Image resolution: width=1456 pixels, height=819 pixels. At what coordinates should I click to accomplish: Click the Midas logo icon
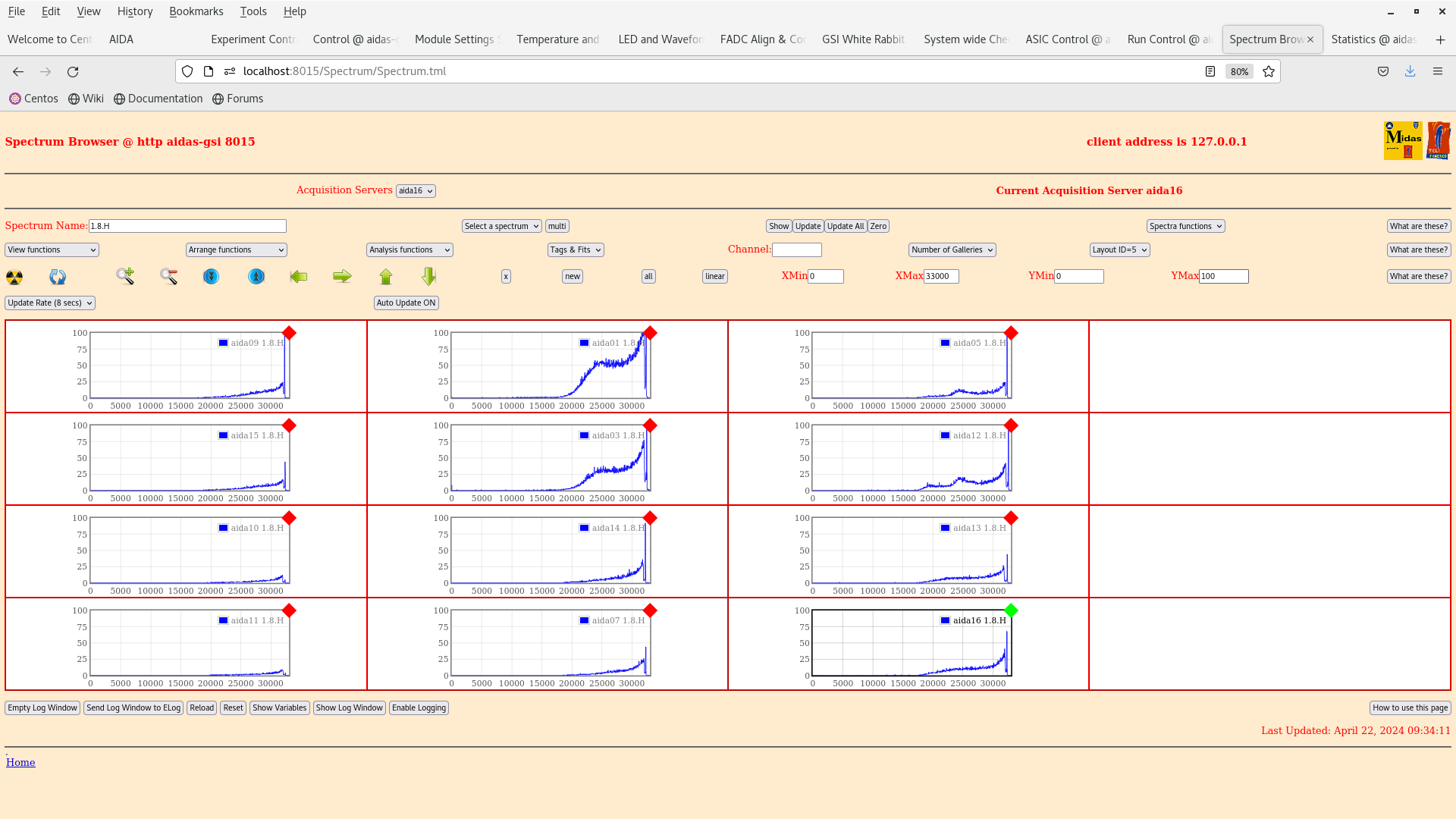click(1403, 140)
